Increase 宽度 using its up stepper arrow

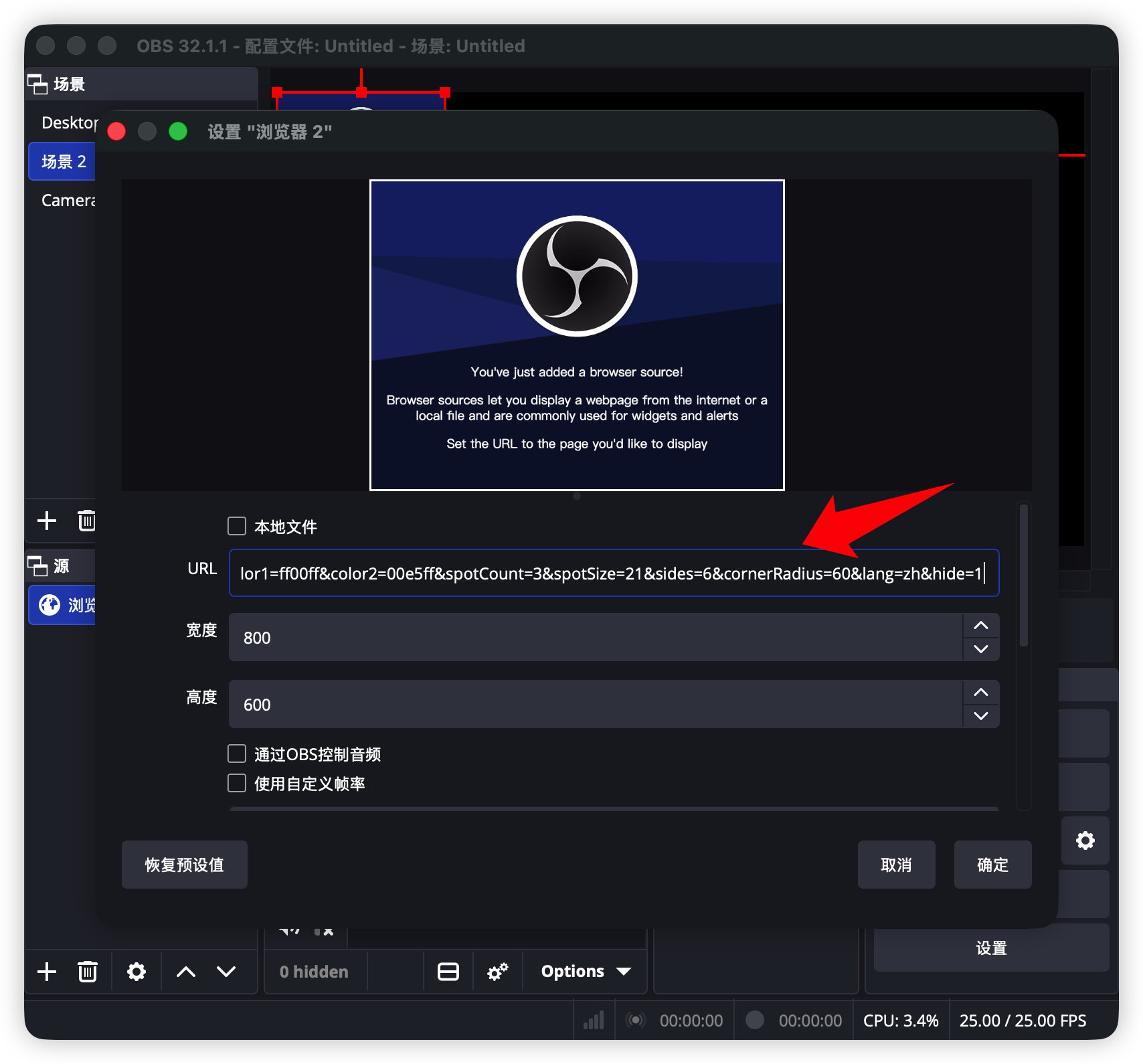[980, 626]
